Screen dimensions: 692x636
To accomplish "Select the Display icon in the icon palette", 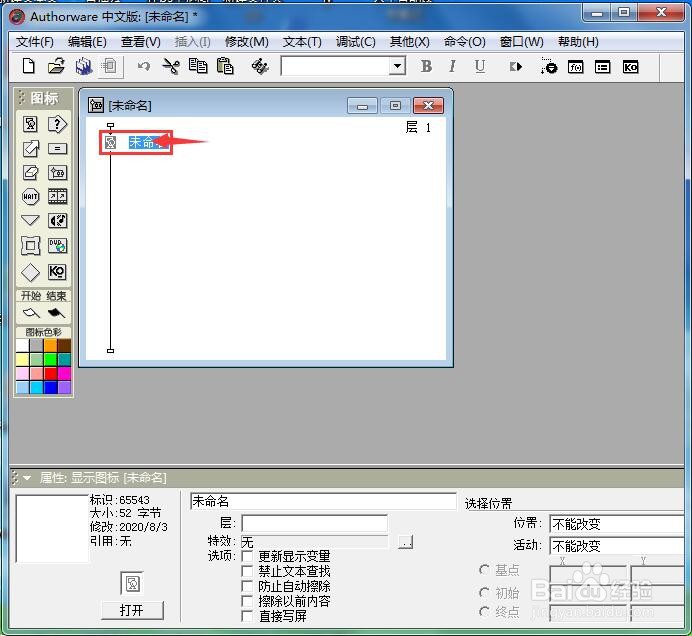I will click(30, 124).
